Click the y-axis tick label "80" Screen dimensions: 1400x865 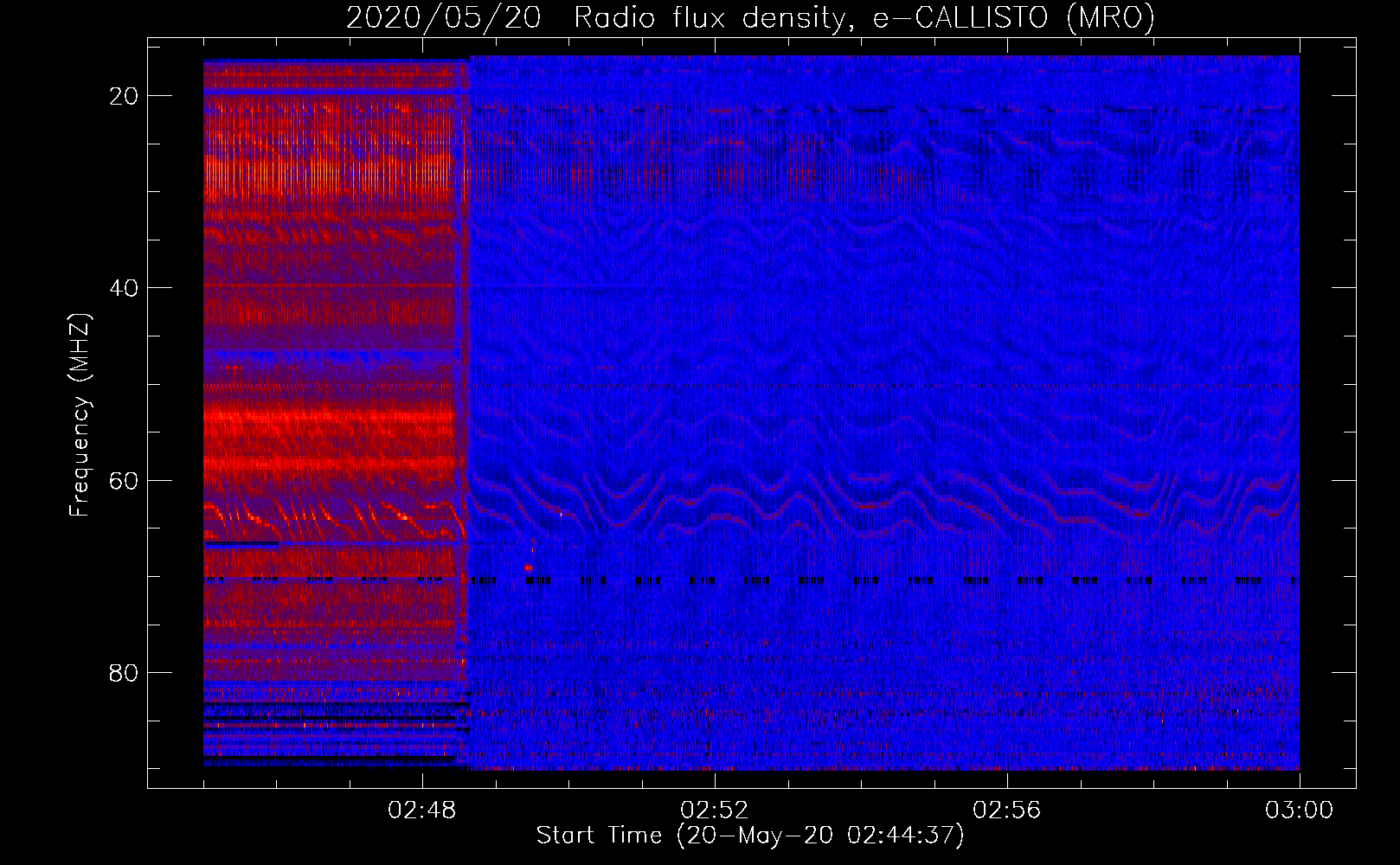click(124, 673)
